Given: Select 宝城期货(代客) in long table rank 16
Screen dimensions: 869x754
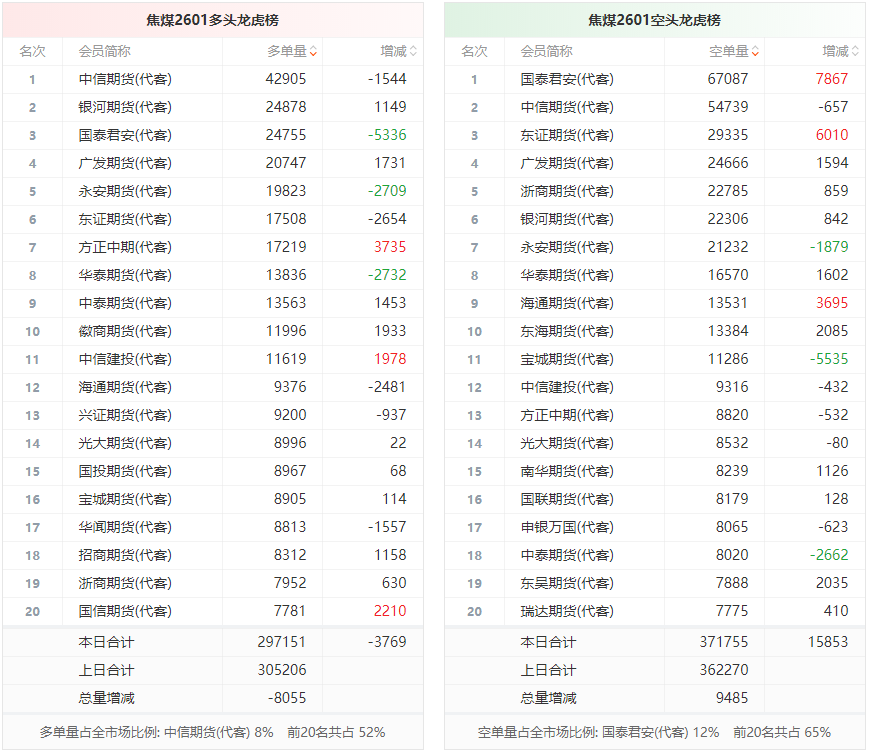Looking at the screenshot, I should [x=125, y=499].
